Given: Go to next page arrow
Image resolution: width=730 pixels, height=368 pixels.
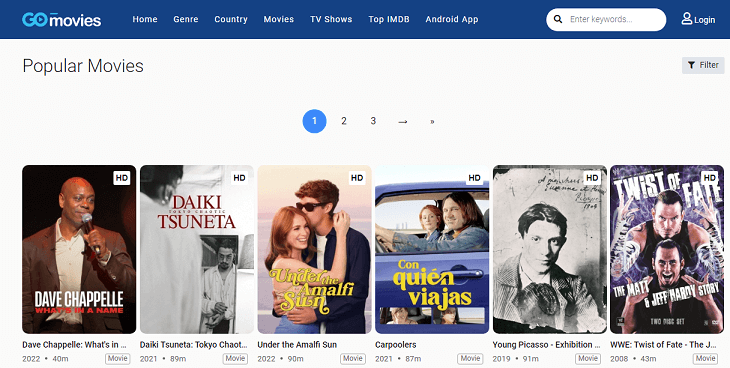Looking at the screenshot, I should click(x=403, y=122).
